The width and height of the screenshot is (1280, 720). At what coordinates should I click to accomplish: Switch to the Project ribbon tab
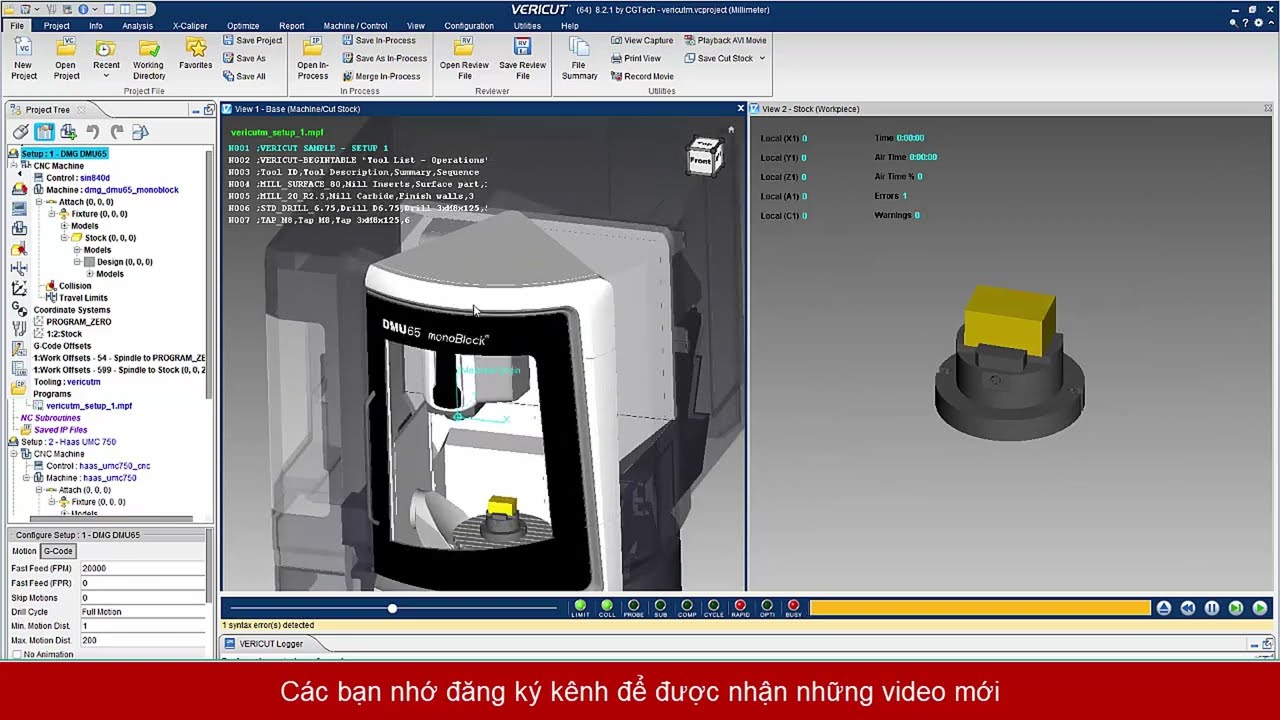(x=57, y=26)
